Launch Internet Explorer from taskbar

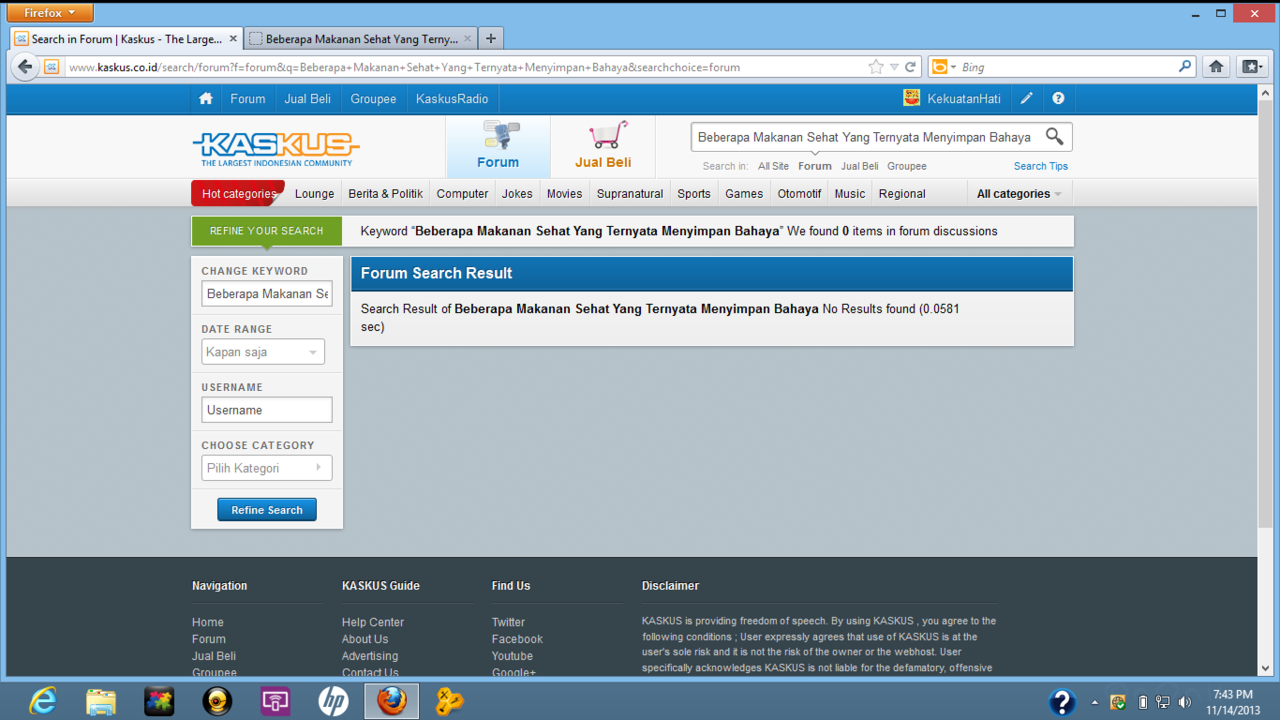click(42, 701)
